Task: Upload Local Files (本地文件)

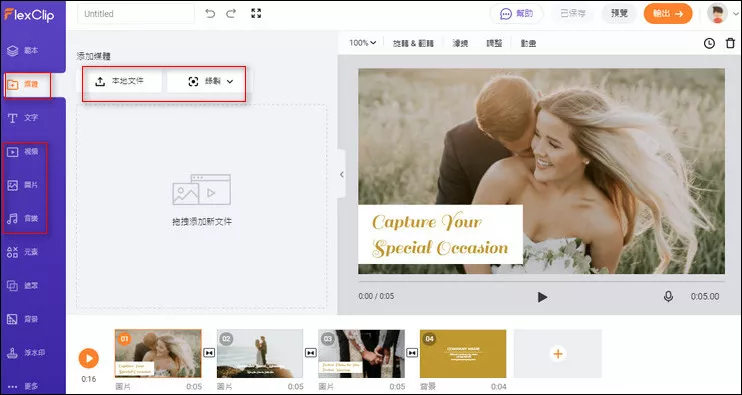Action: pos(120,81)
